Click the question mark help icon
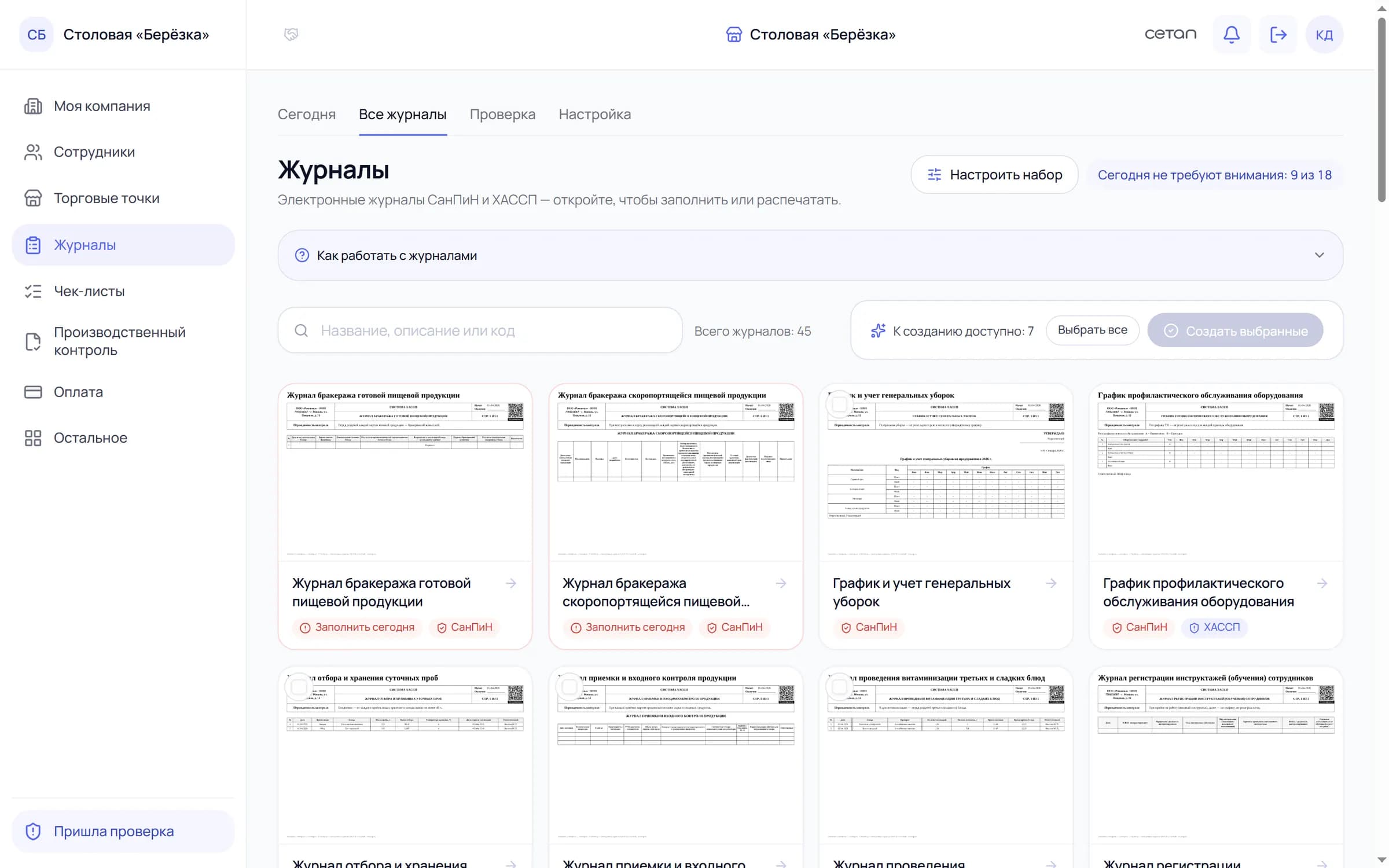1389x868 pixels. click(x=302, y=255)
